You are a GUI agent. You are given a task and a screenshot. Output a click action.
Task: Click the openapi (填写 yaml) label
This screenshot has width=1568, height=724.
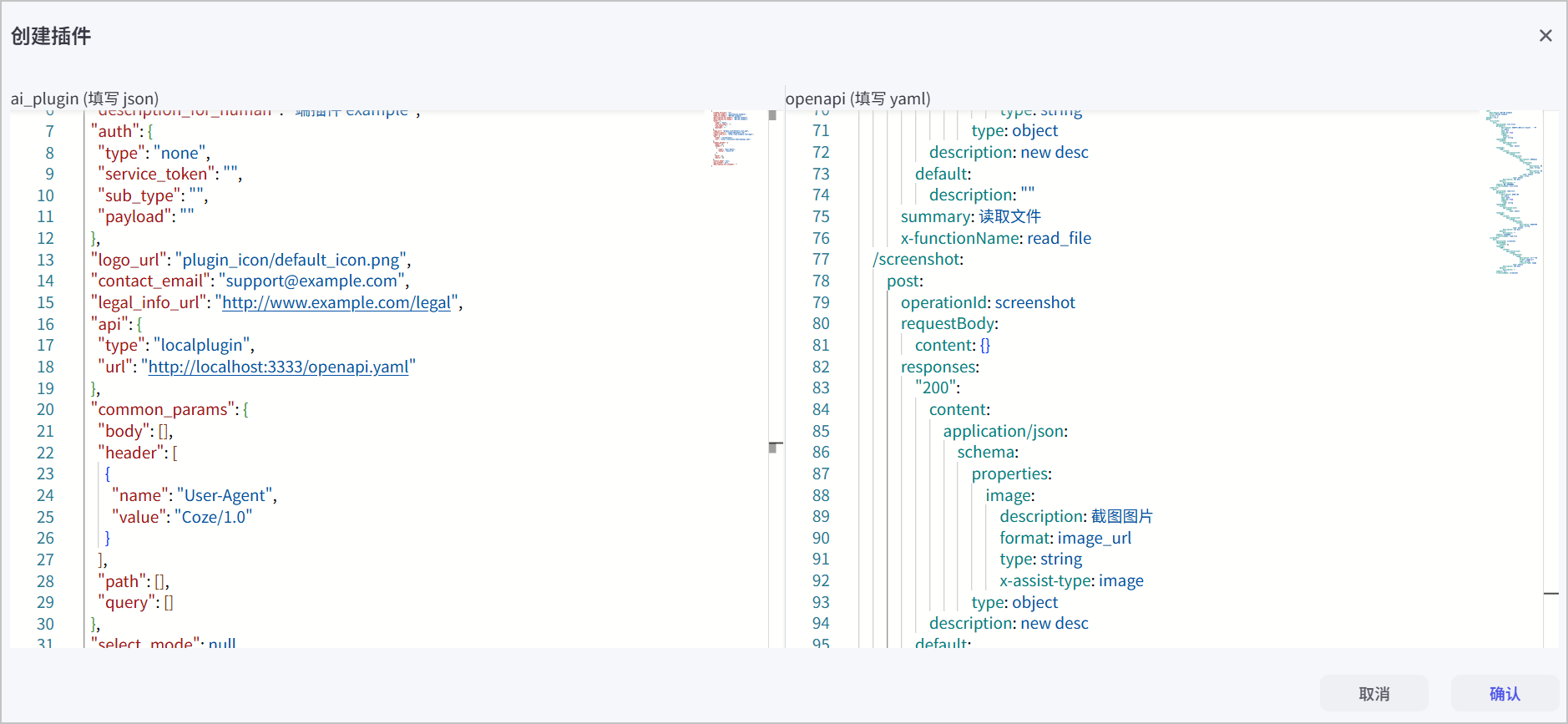coord(857,99)
